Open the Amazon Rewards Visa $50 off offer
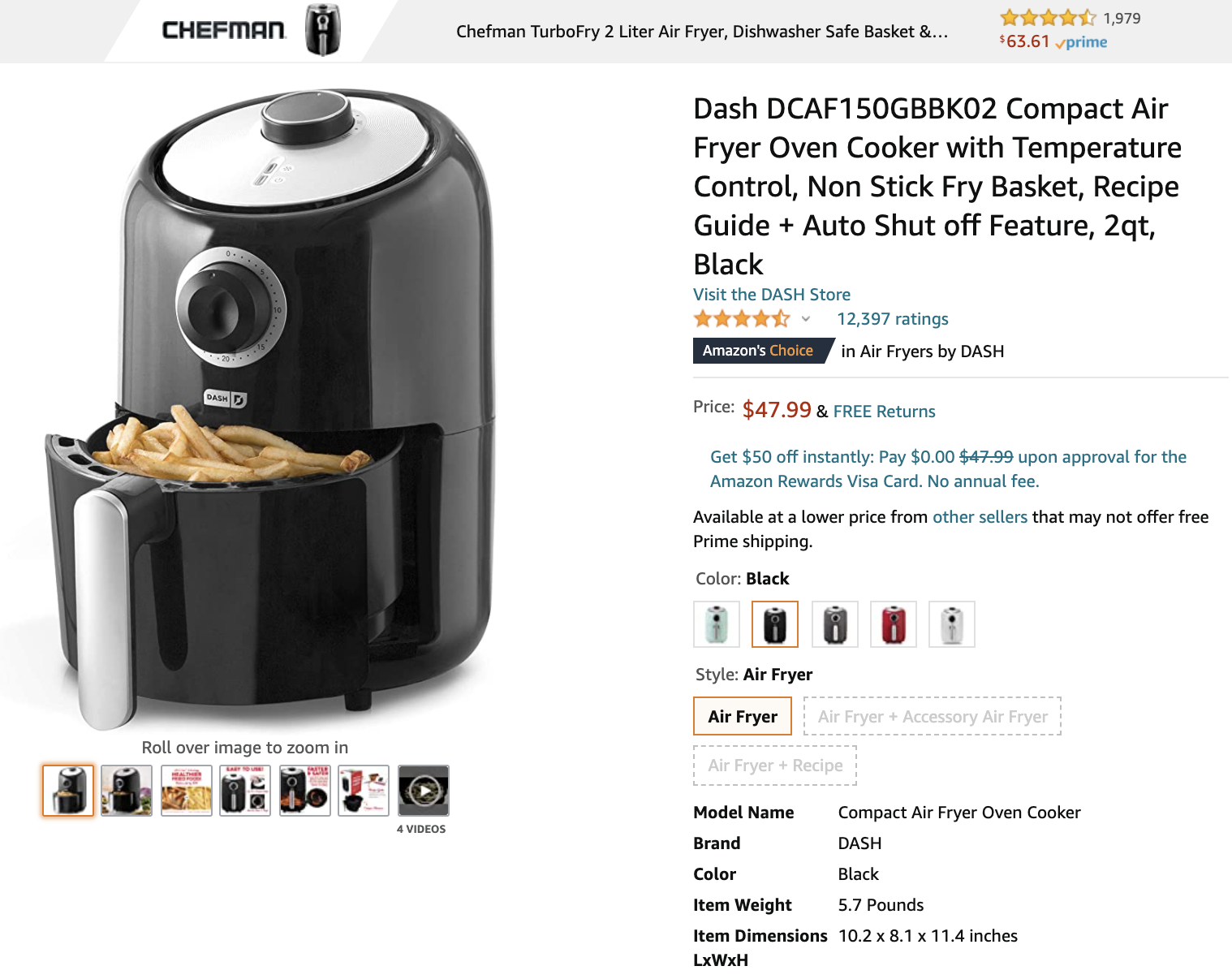The height and width of the screenshot is (979, 1232). [x=948, y=469]
